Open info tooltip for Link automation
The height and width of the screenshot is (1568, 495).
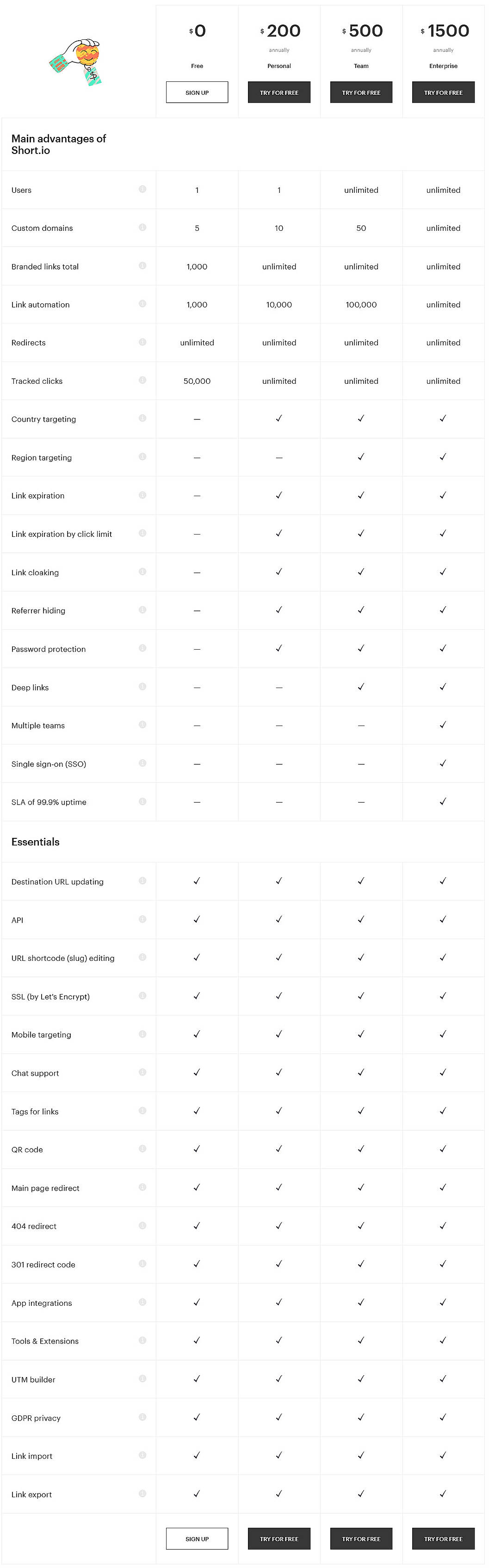pyautogui.click(x=142, y=304)
